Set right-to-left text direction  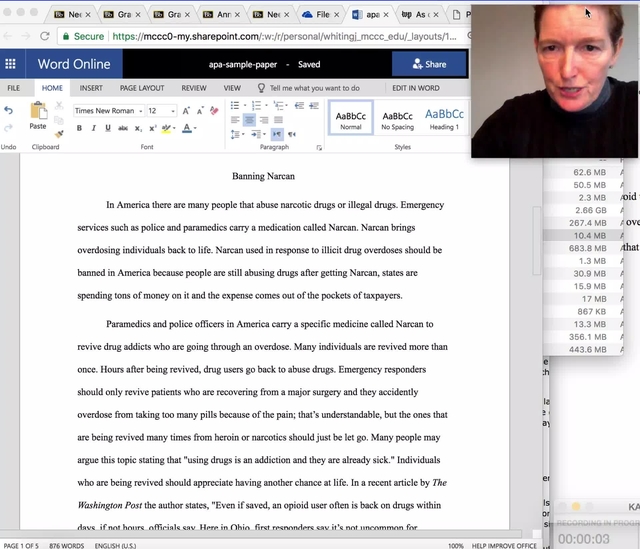coord(292,134)
